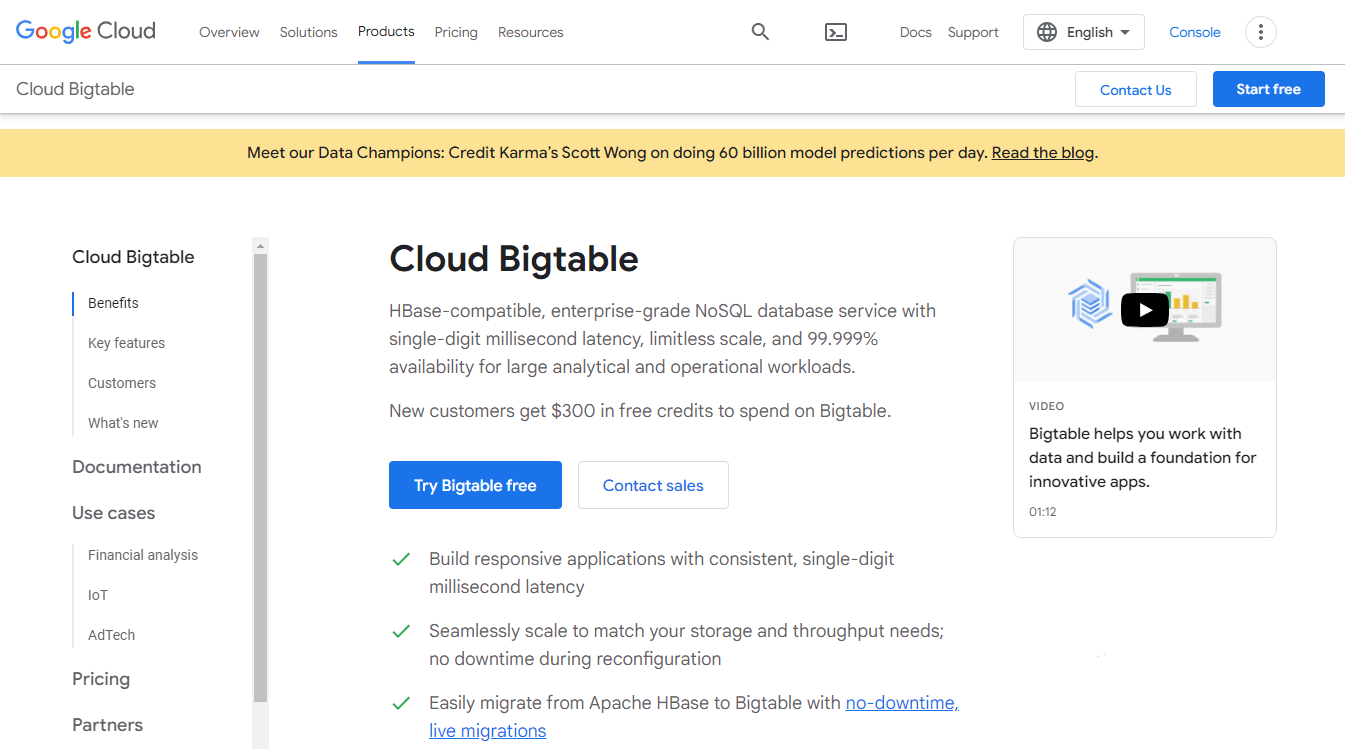Image resolution: width=1345 pixels, height=749 pixels.
Task: Open Customers sidebar item
Action: tap(122, 383)
